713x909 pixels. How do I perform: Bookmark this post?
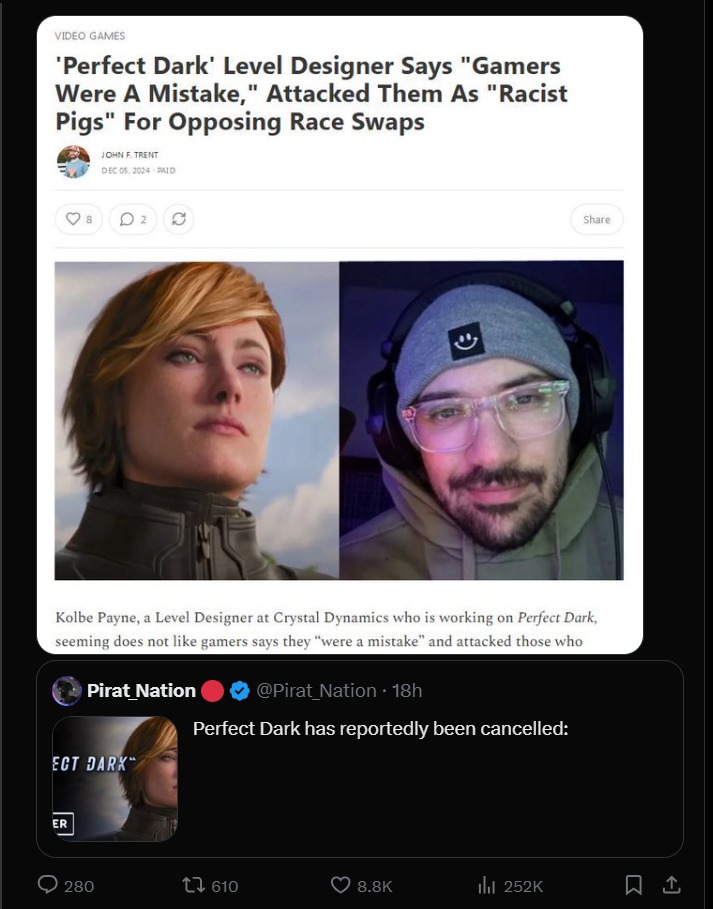coord(633,885)
